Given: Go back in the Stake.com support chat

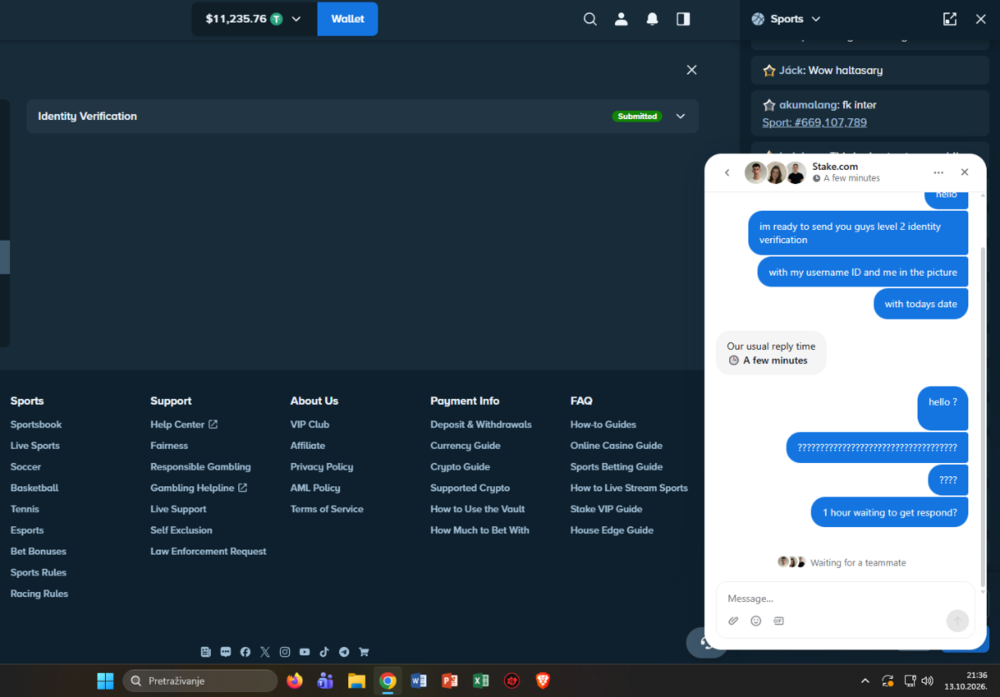Looking at the screenshot, I should pos(727,172).
